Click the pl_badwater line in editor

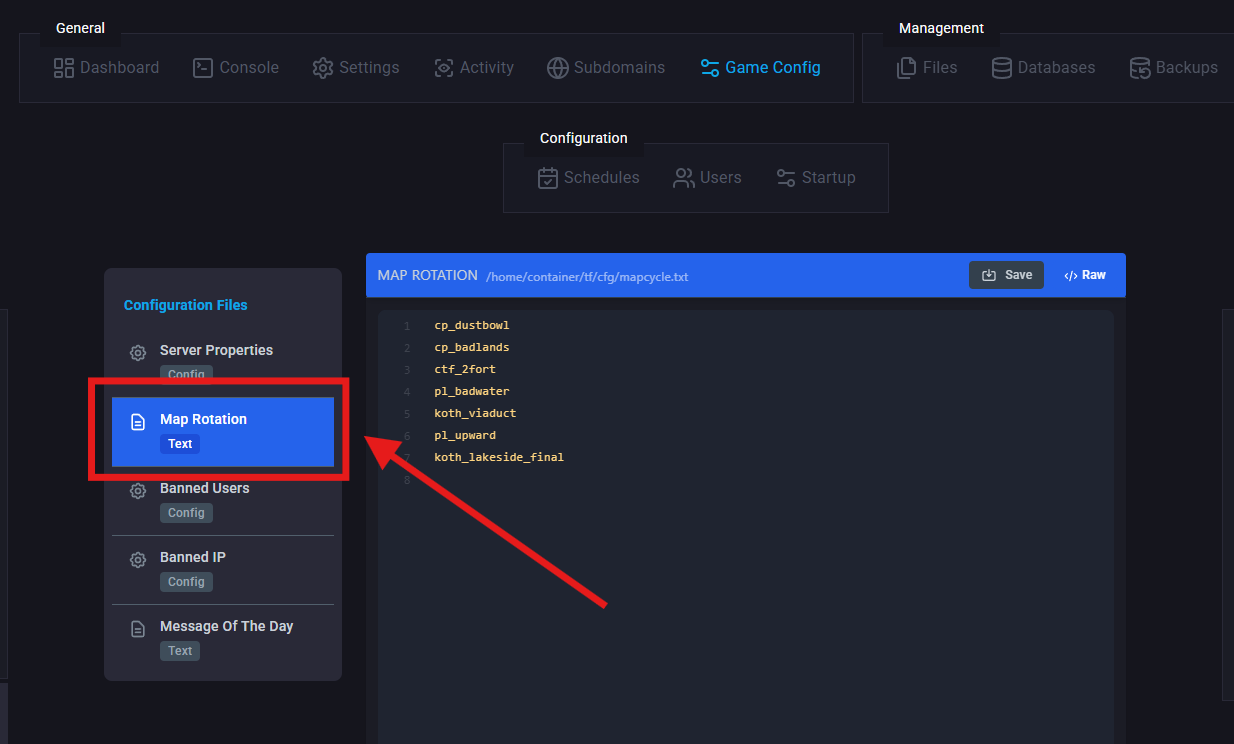click(x=472, y=392)
